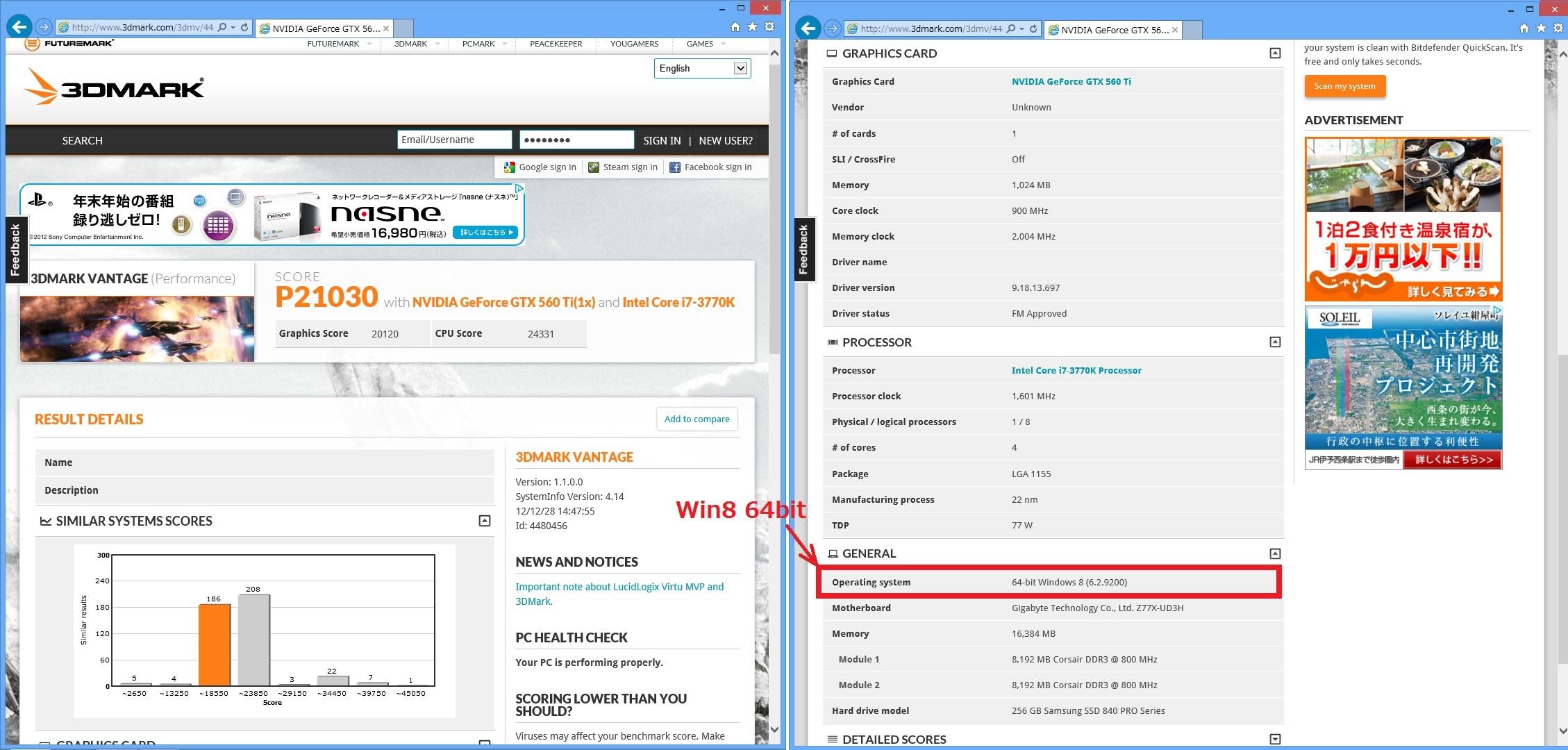Click the left window's vertical scrollbar
The width and height of the screenshot is (1568, 750).
(x=775, y=208)
